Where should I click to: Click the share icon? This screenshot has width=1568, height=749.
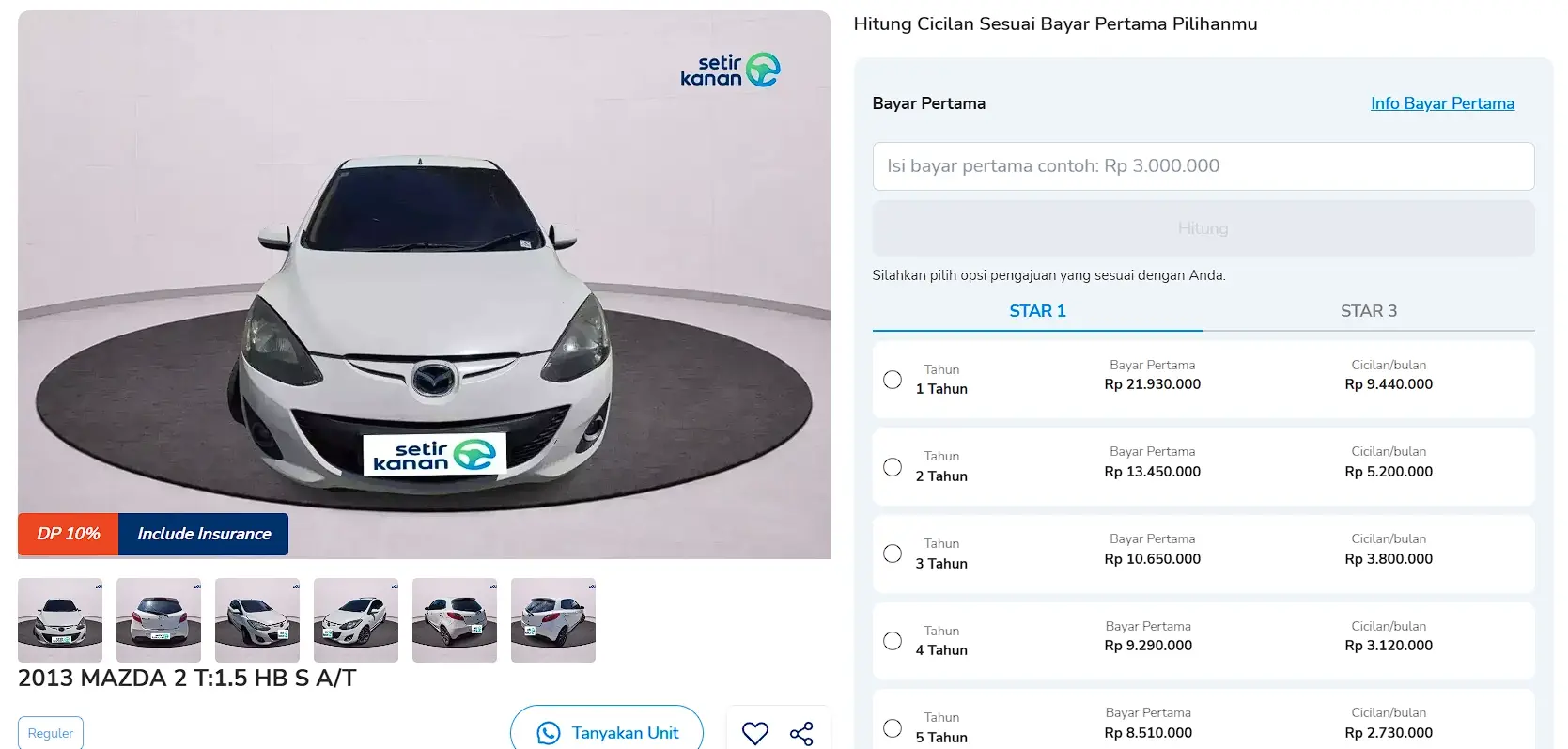801,734
